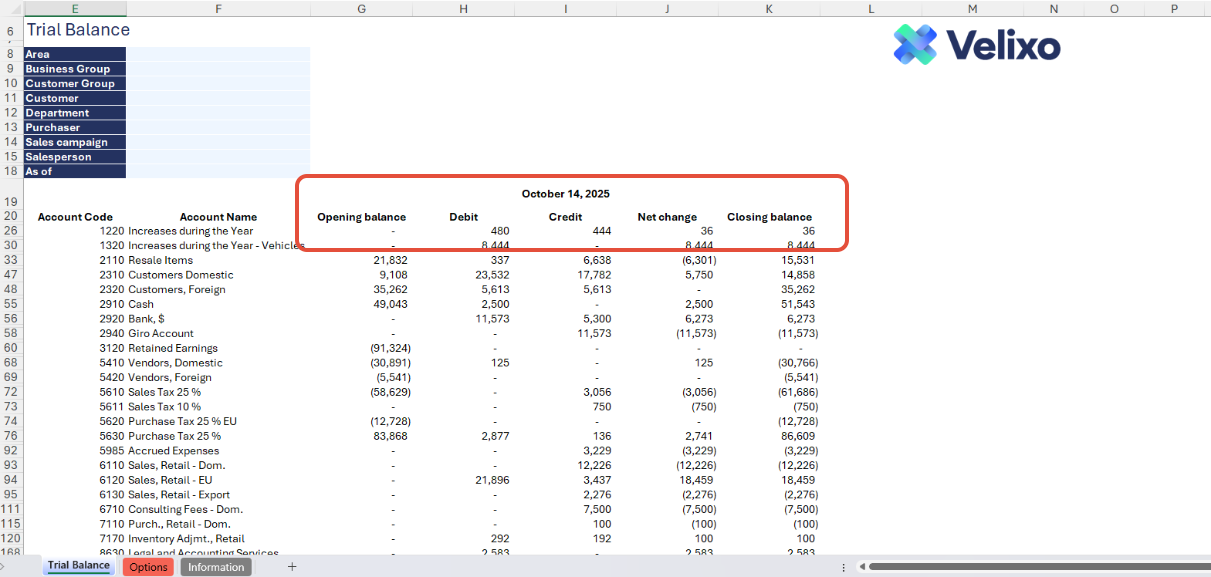Open the Options sheet tab

pyautogui.click(x=148, y=567)
